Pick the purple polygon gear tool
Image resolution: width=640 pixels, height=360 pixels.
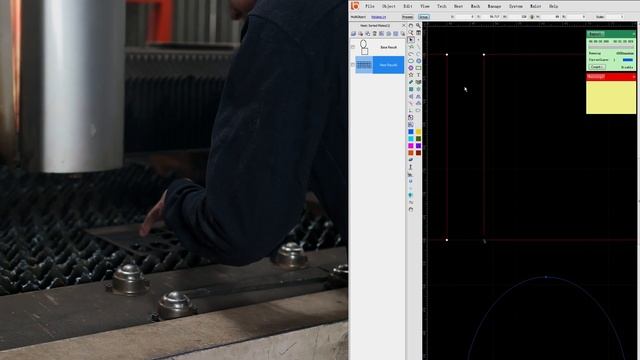pos(411,68)
